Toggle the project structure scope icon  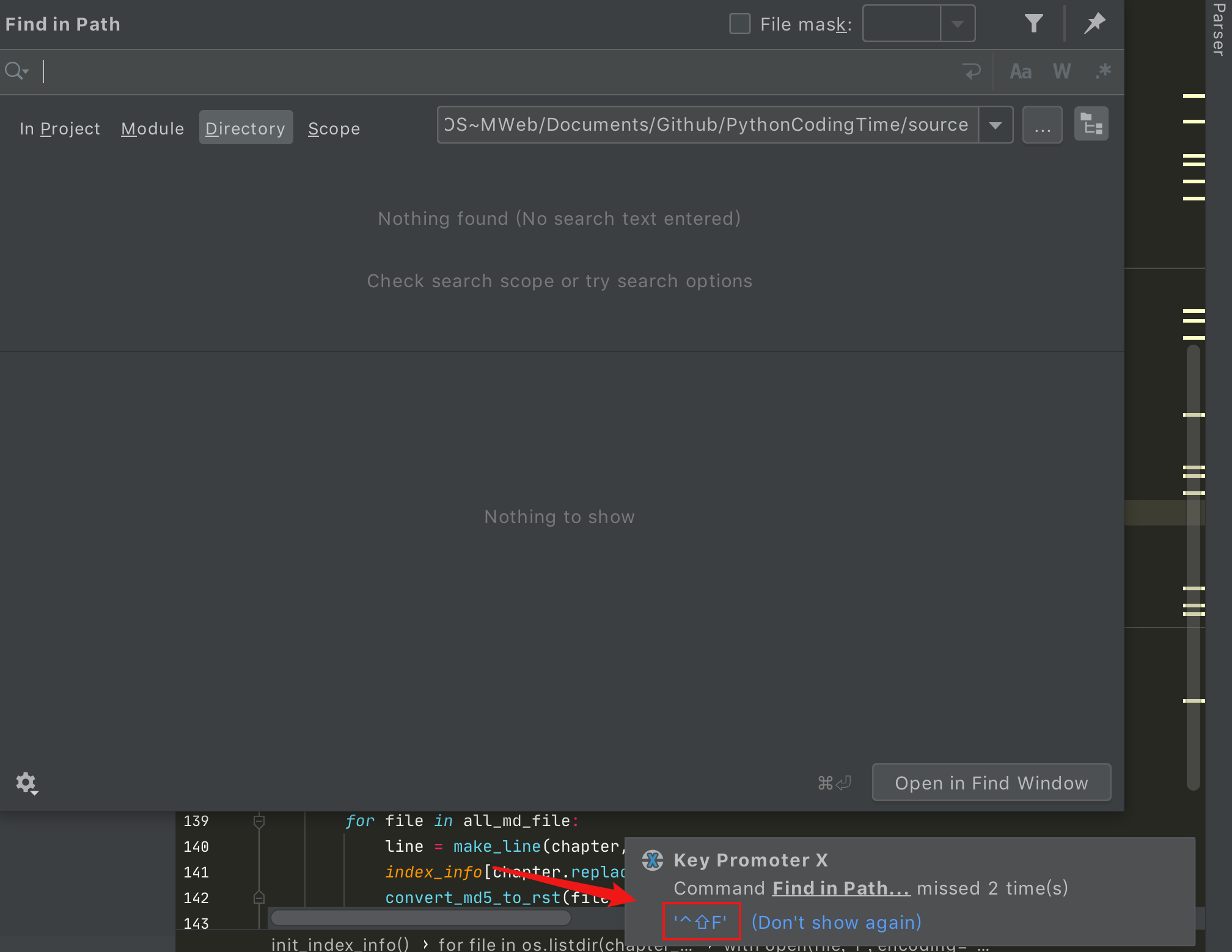click(1091, 123)
